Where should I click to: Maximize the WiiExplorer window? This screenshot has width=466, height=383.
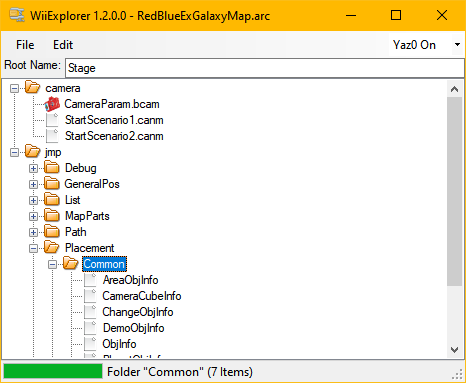coord(396,15)
